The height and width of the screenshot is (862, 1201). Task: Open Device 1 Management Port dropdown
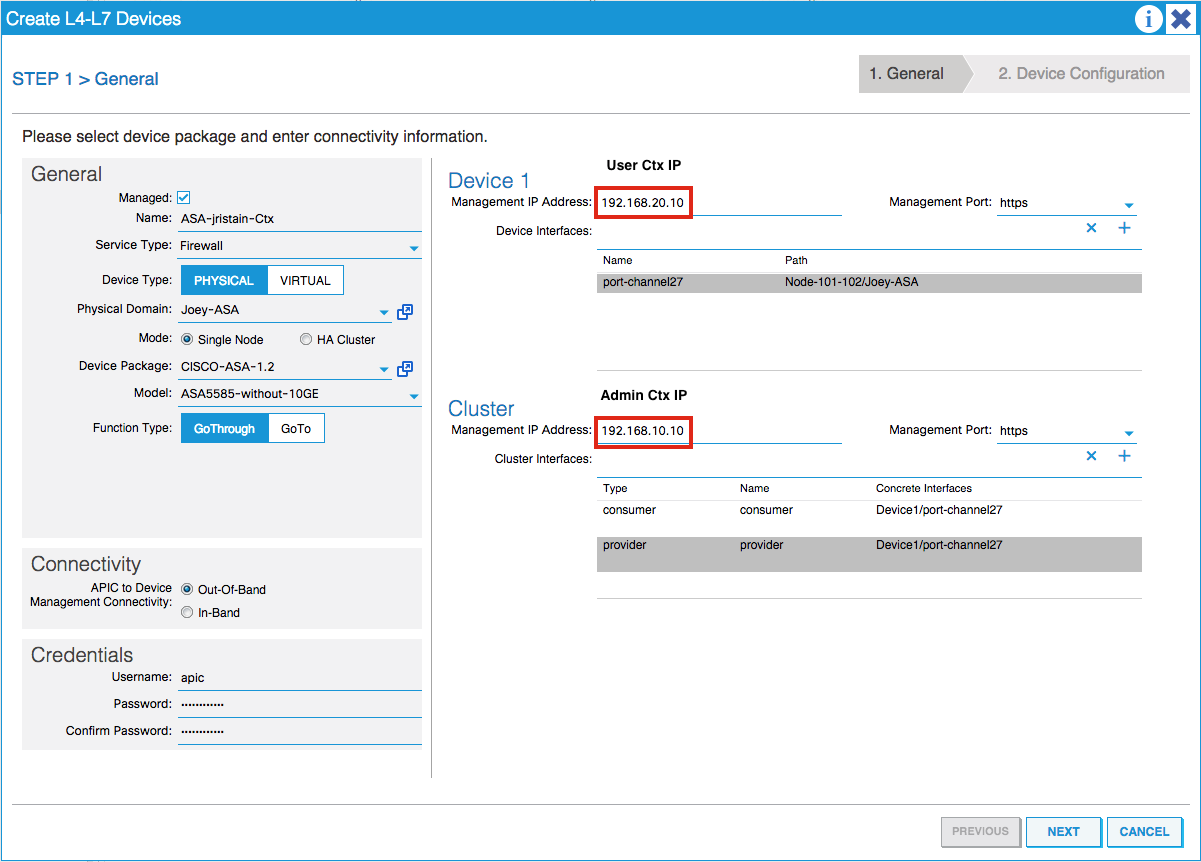click(x=1131, y=203)
